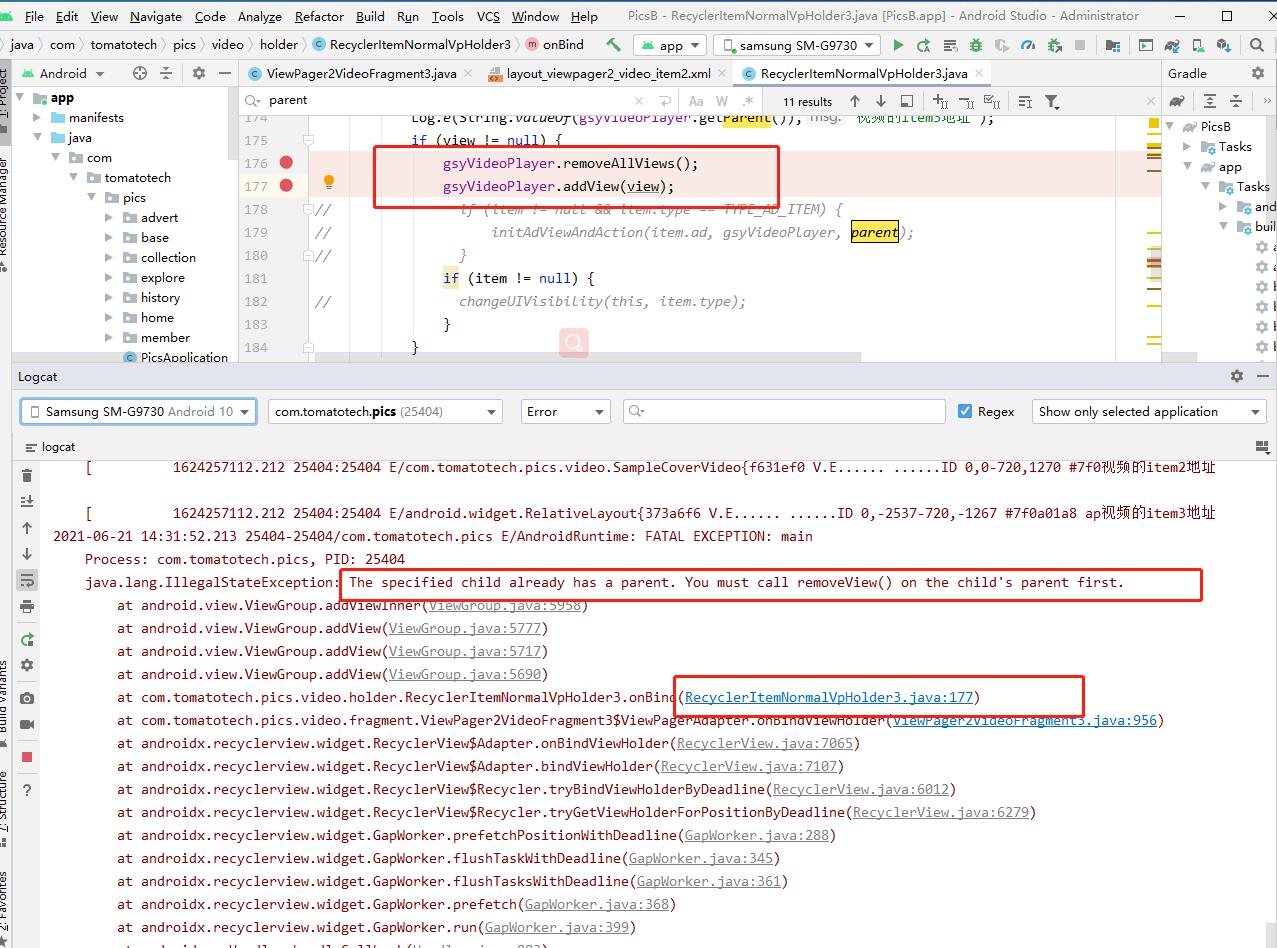Go to previous search occurrence arrow
Image resolution: width=1277 pixels, height=948 pixels.
[854, 101]
